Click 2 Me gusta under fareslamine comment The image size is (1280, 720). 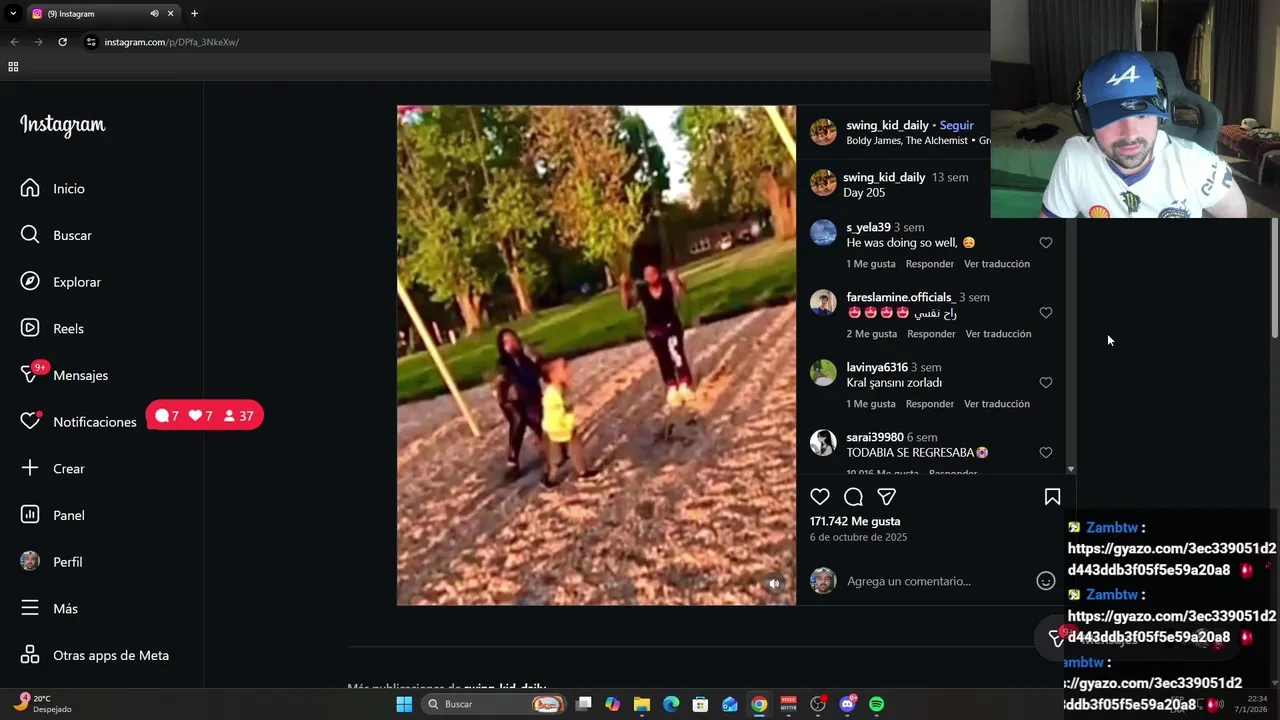tap(872, 334)
